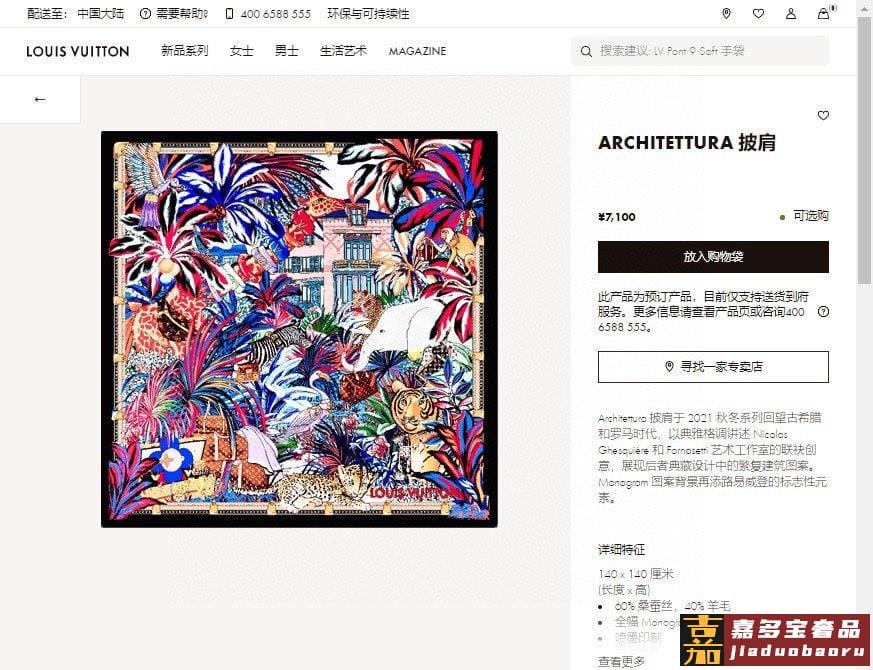Click the help question mark icon in top bar
873x670 pixels.
click(145, 14)
